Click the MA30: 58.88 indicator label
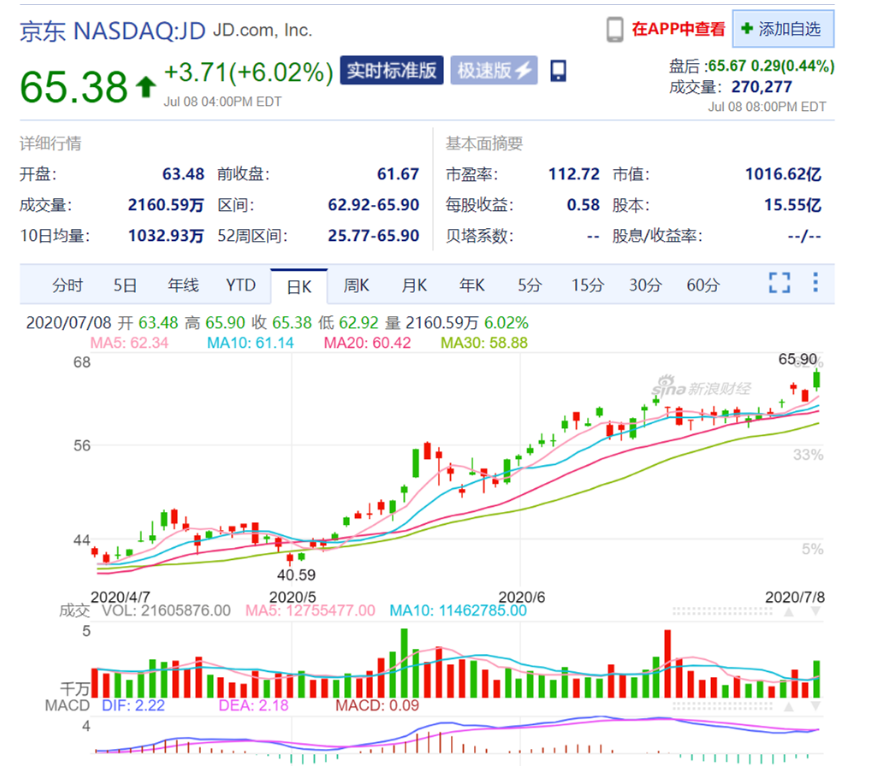 [x=484, y=343]
